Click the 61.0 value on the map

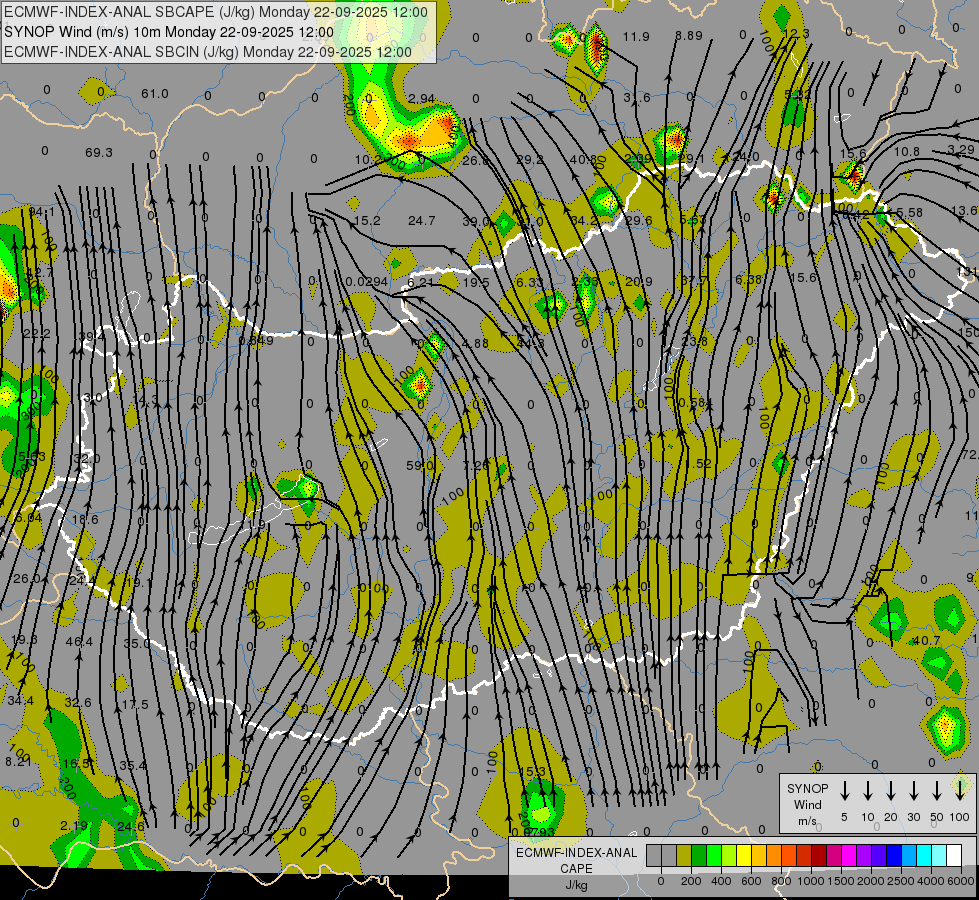155,94
